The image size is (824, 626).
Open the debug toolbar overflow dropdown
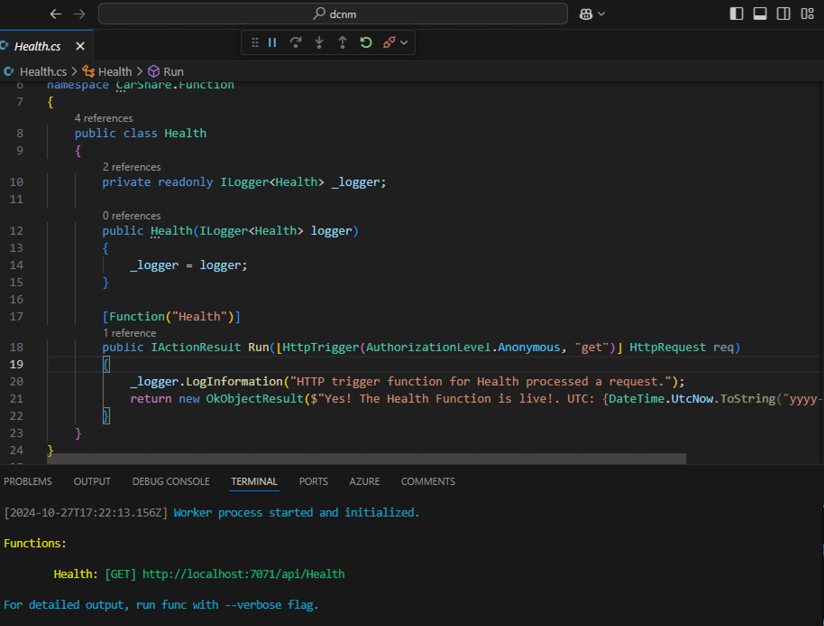click(403, 42)
